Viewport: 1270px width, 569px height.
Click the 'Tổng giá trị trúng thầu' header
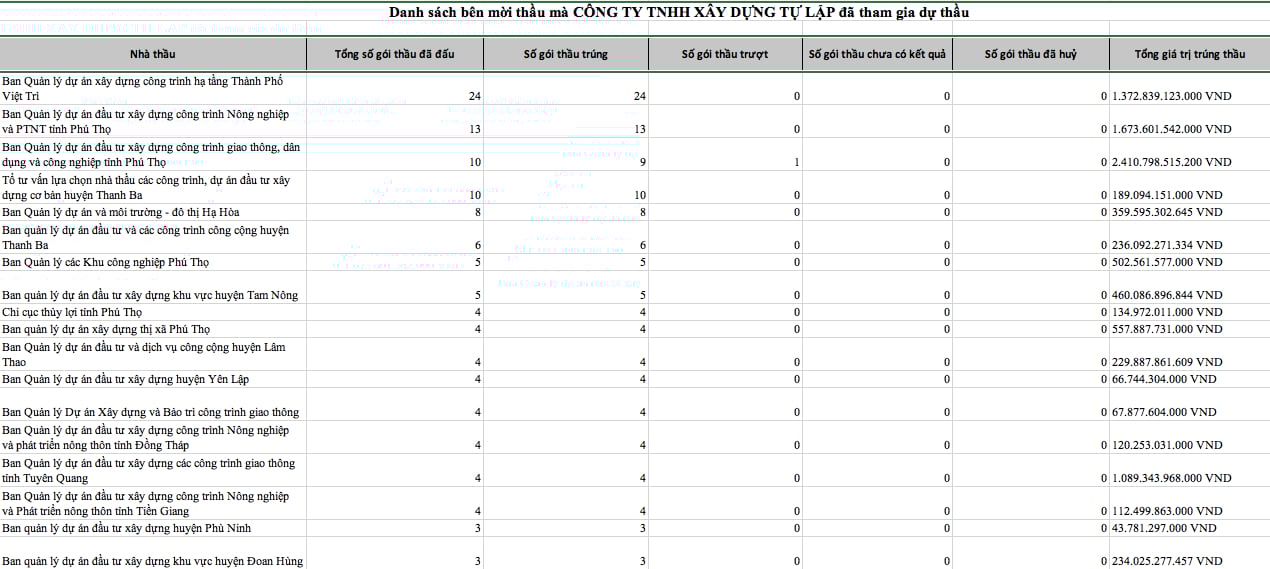tap(1189, 54)
